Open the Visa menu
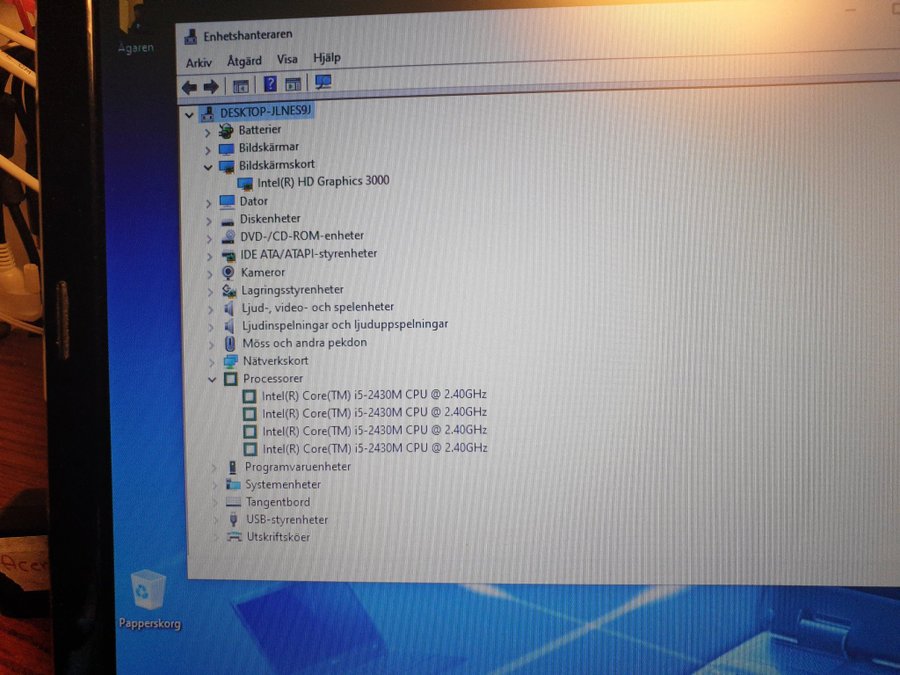Screen dimensions: 900x675 click(287, 60)
